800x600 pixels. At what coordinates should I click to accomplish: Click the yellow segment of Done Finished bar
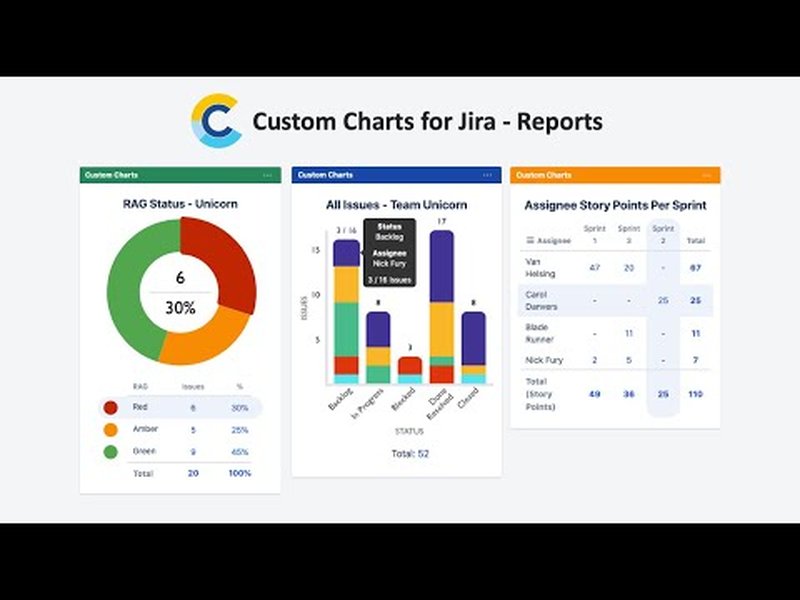tap(442, 330)
